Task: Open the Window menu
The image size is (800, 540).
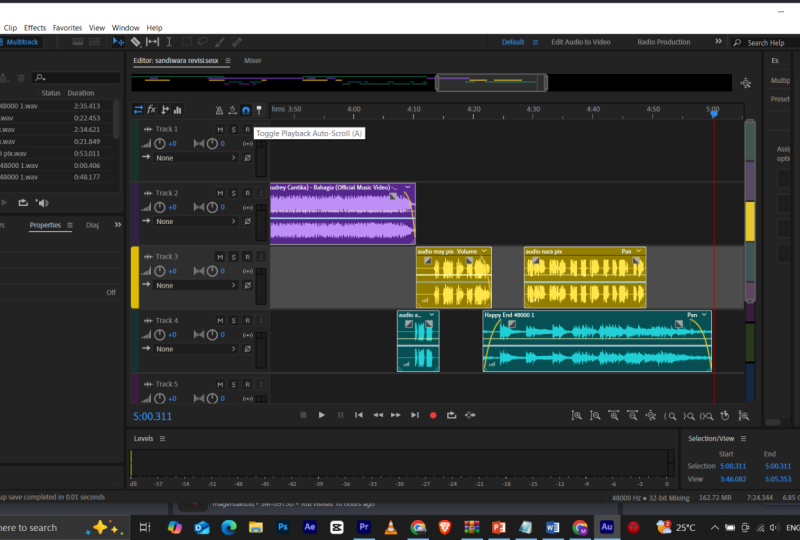Action: pos(126,28)
